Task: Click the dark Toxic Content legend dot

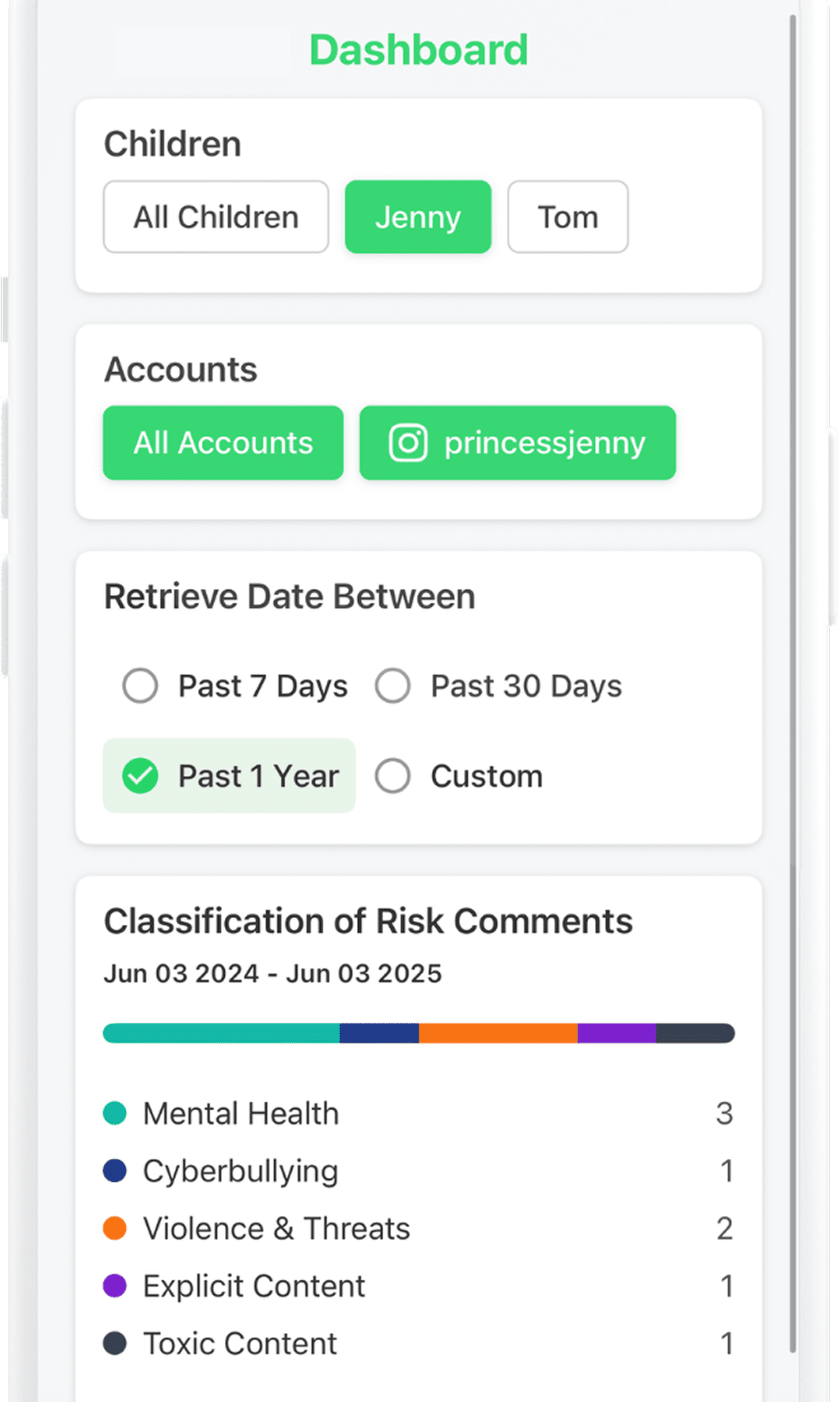Action: click(x=115, y=1343)
